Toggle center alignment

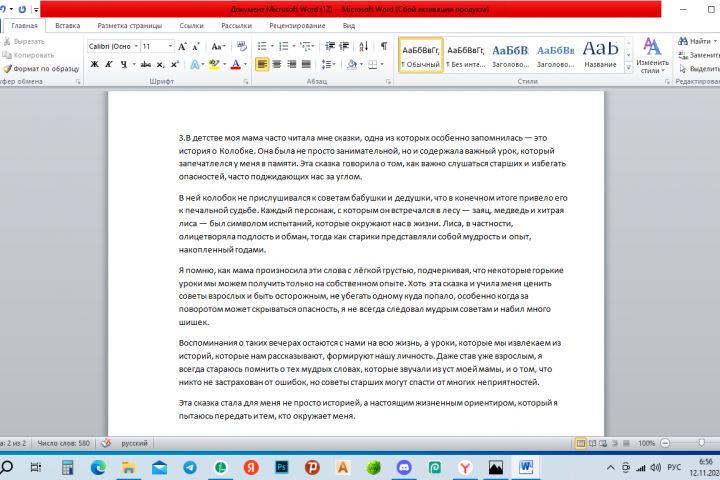(x=277, y=64)
